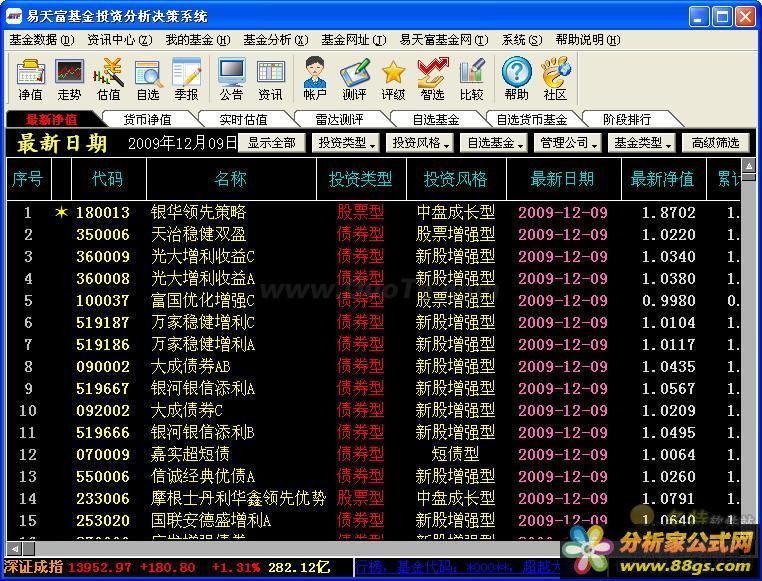Open the 自选 favorites toolbar icon
This screenshot has height=581, width=762.
[148, 79]
